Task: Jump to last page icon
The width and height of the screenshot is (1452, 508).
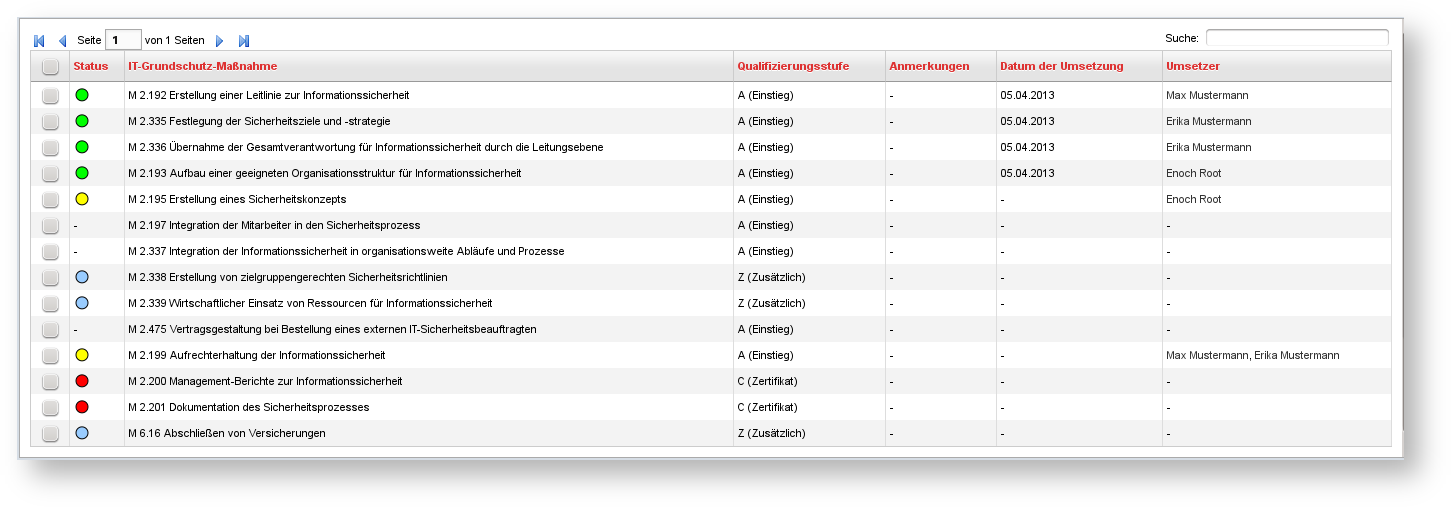Action: (243, 41)
